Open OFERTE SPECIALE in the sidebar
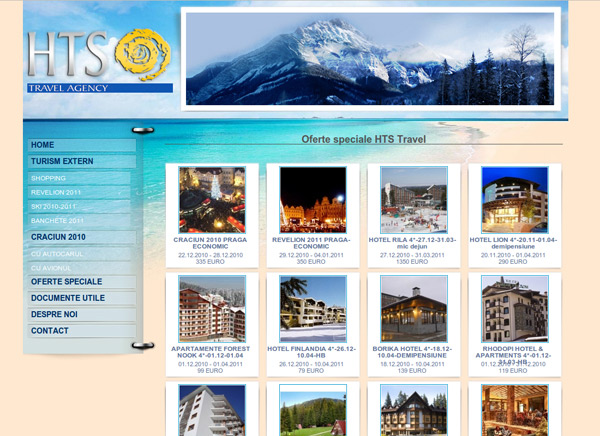The height and width of the screenshot is (436, 600). tap(82, 282)
